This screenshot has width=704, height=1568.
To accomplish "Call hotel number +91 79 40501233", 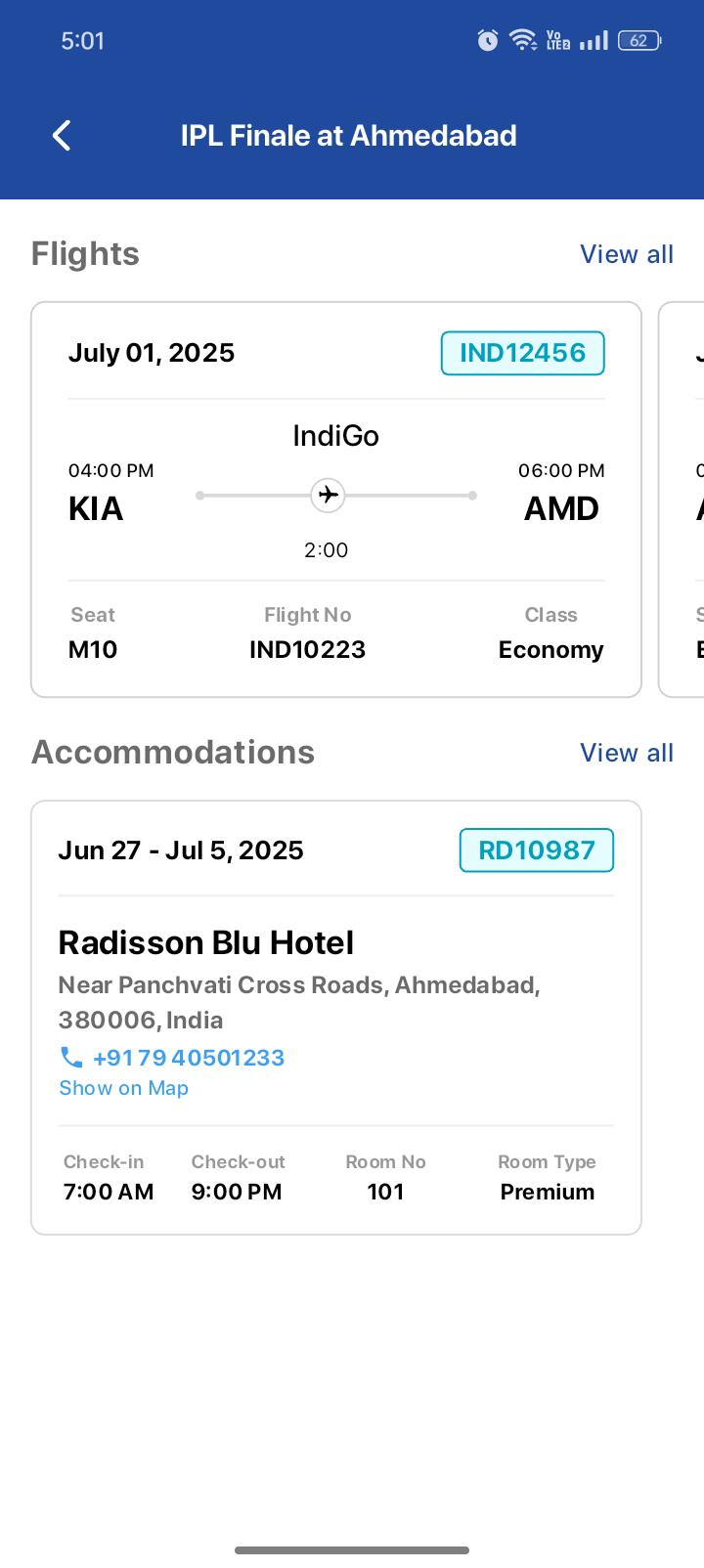I will pyautogui.click(x=188, y=1058).
